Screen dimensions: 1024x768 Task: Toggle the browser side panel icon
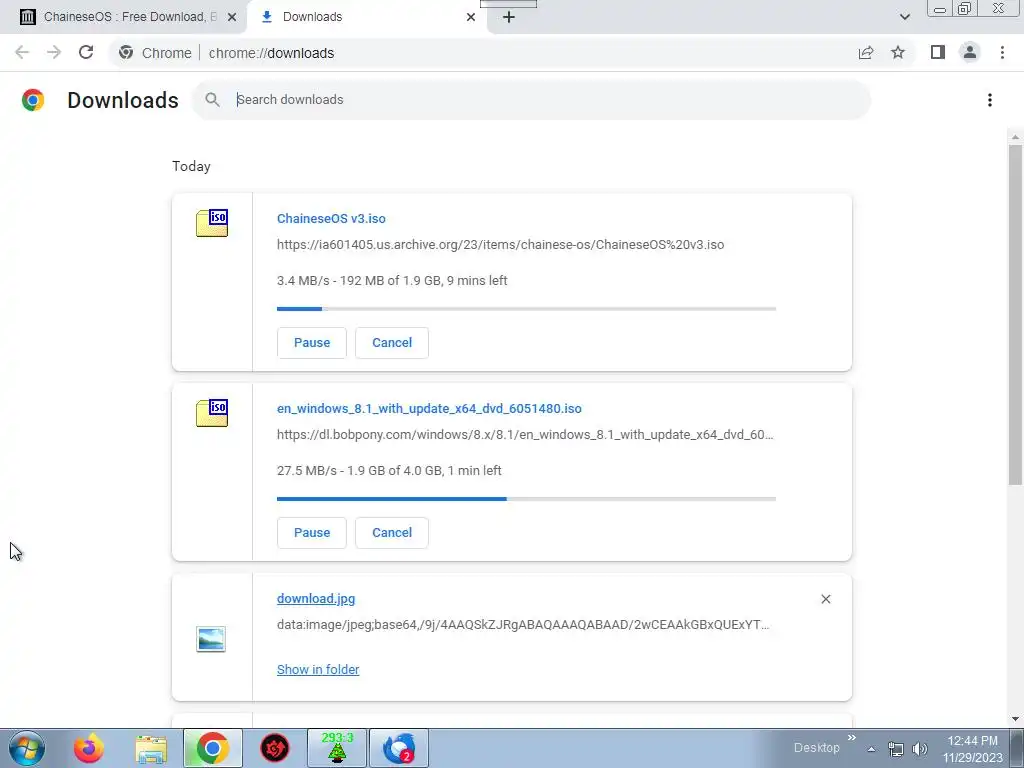point(938,52)
